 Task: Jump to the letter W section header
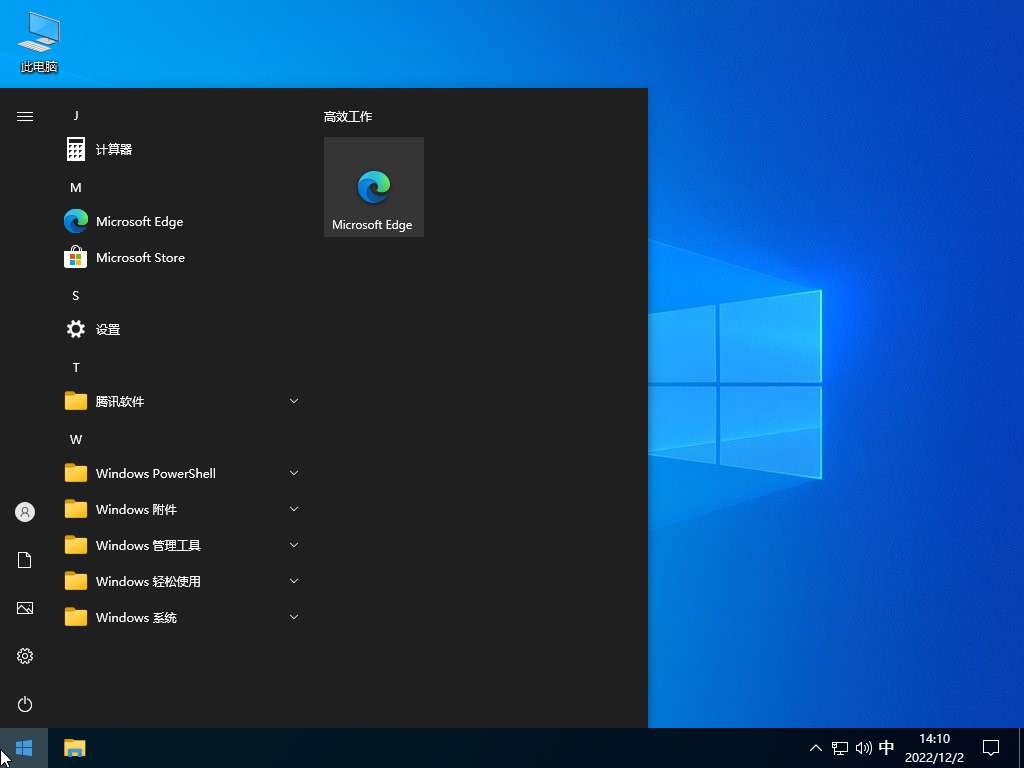tap(76, 440)
